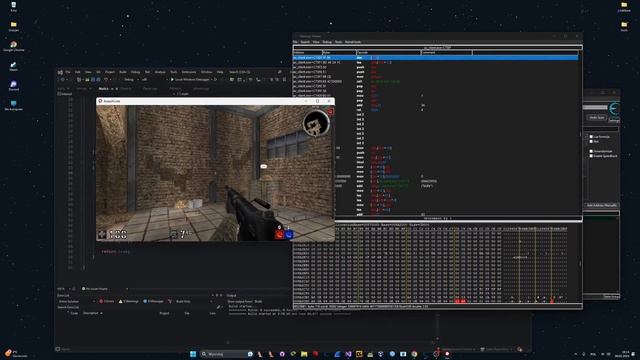The image size is (640, 360).
Task: Enable the Lua formula checkbox
Action: tap(591, 137)
